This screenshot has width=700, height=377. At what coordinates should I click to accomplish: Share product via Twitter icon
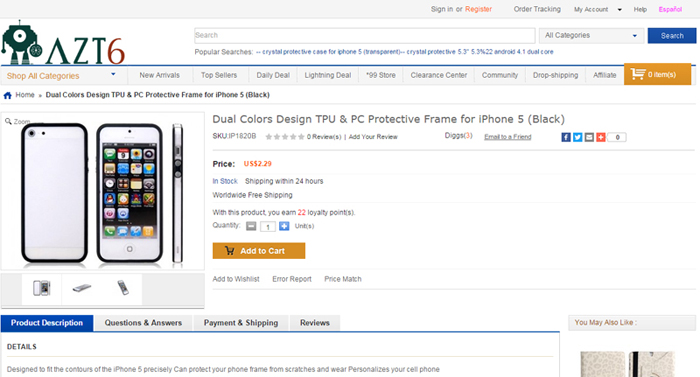point(577,137)
